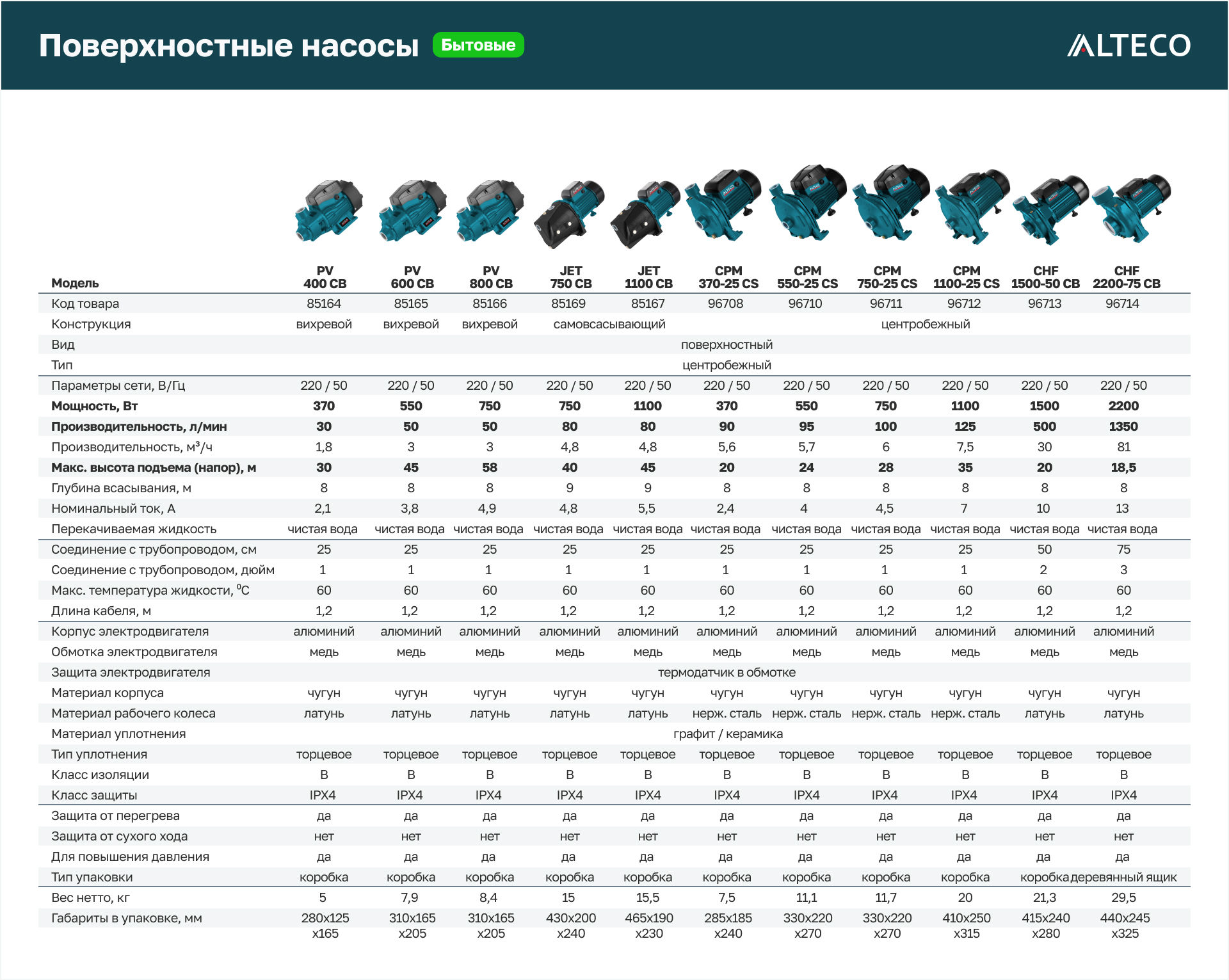Click the CPM 550-25 CS pump image

808,202
